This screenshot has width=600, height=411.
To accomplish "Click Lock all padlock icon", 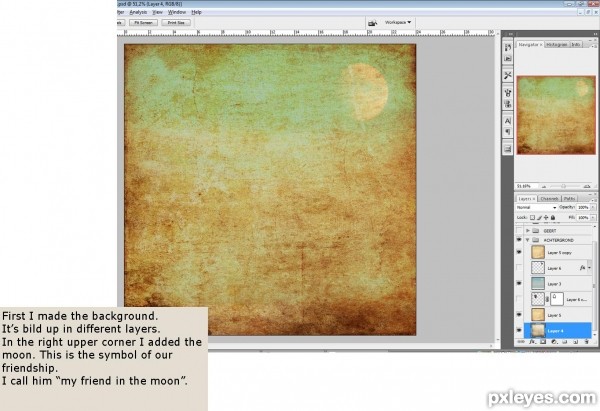I will click(553, 218).
